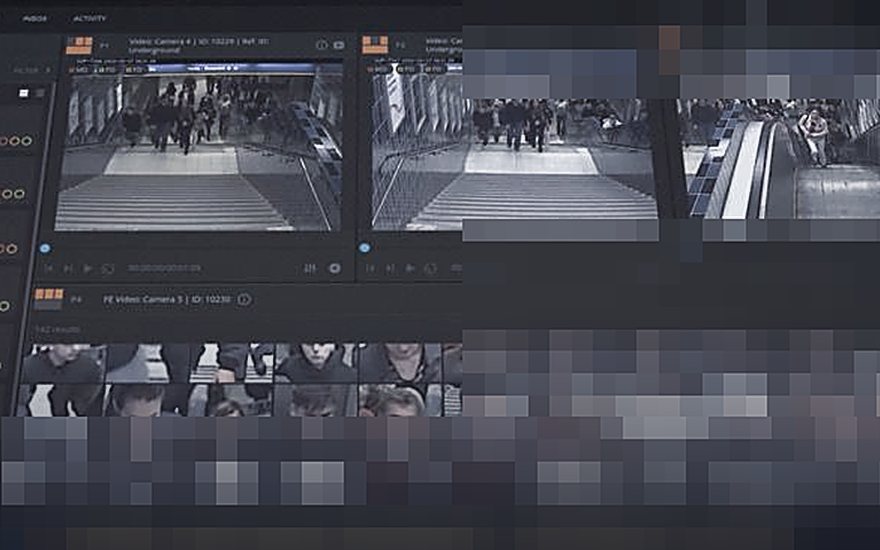
Task: Click the eye icon in Camera 4 controls
Action: [x=334, y=268]
